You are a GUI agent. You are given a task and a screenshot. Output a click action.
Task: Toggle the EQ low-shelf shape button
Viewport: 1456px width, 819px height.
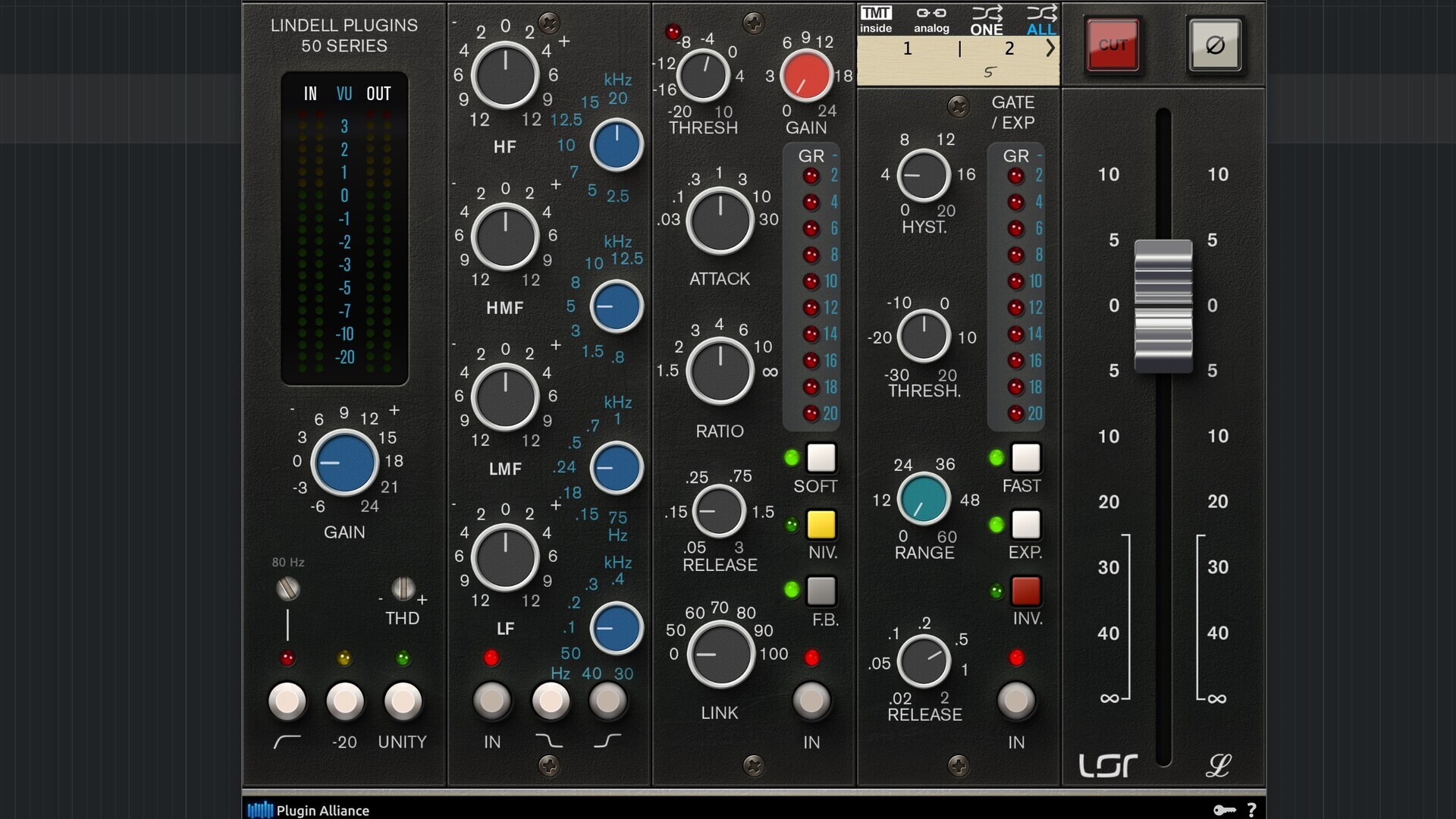[550, 701]
